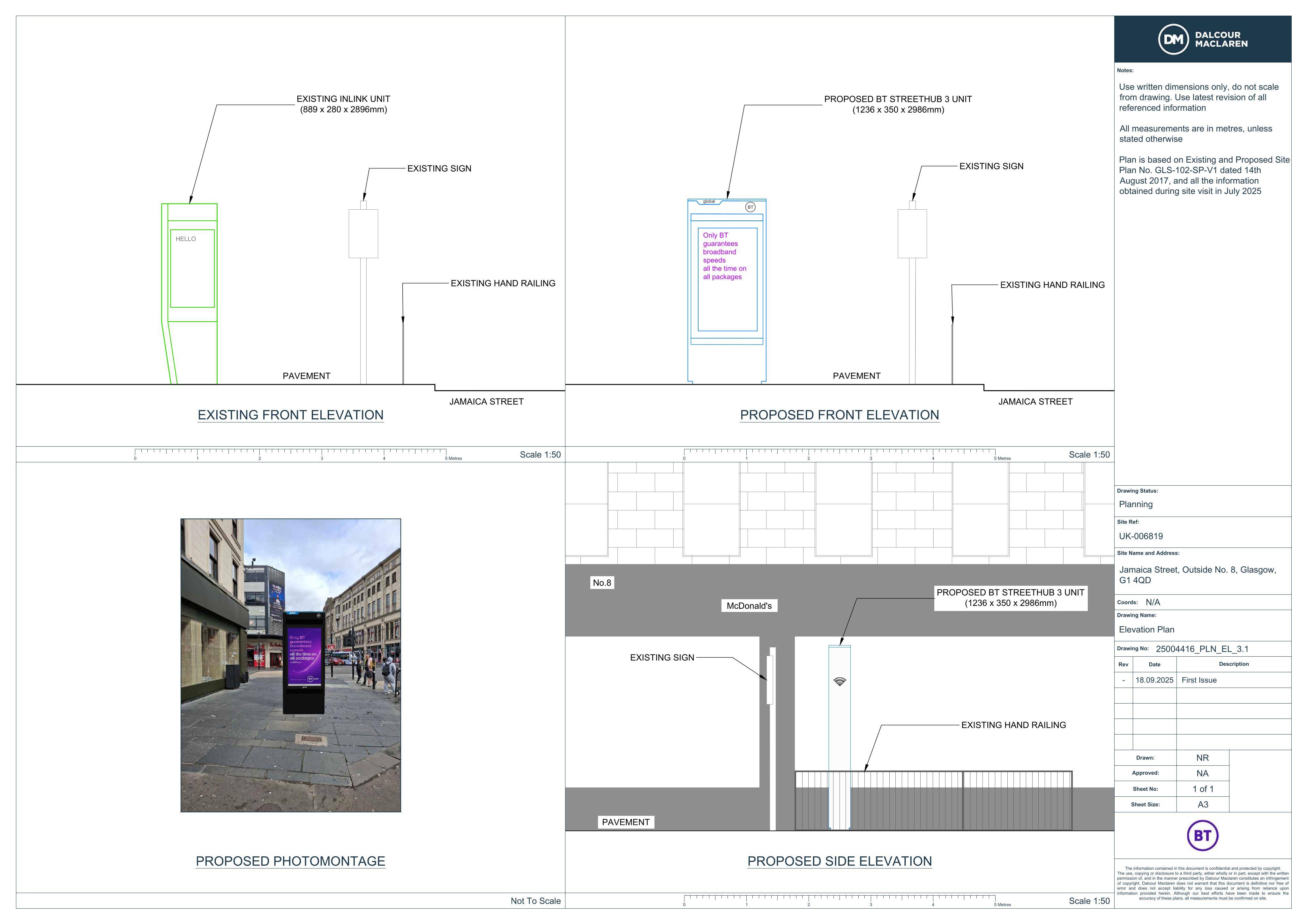Select the 'Not To Scale' note
1307x924 pixels.
tap(536, 901)
